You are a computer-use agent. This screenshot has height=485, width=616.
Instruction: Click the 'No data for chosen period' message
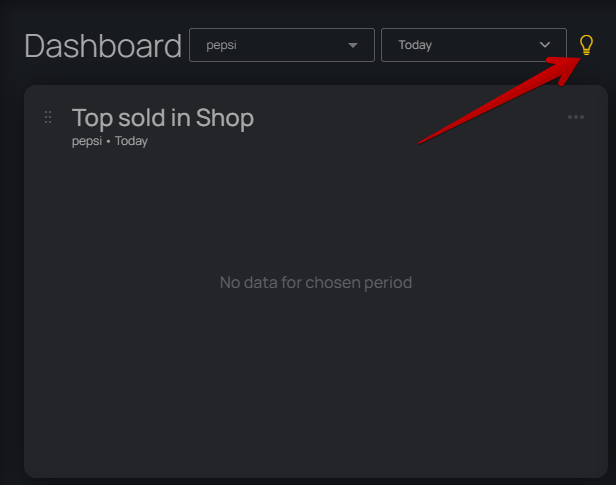pyautogui.click(x=316, y=283)
